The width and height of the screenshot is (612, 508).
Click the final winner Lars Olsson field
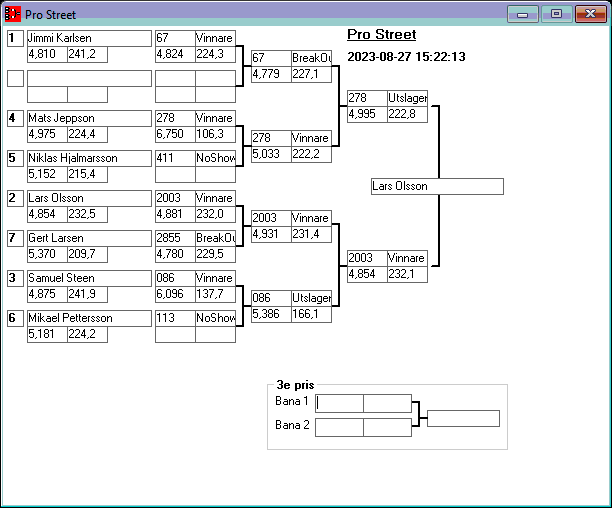(x=436, y=186)
